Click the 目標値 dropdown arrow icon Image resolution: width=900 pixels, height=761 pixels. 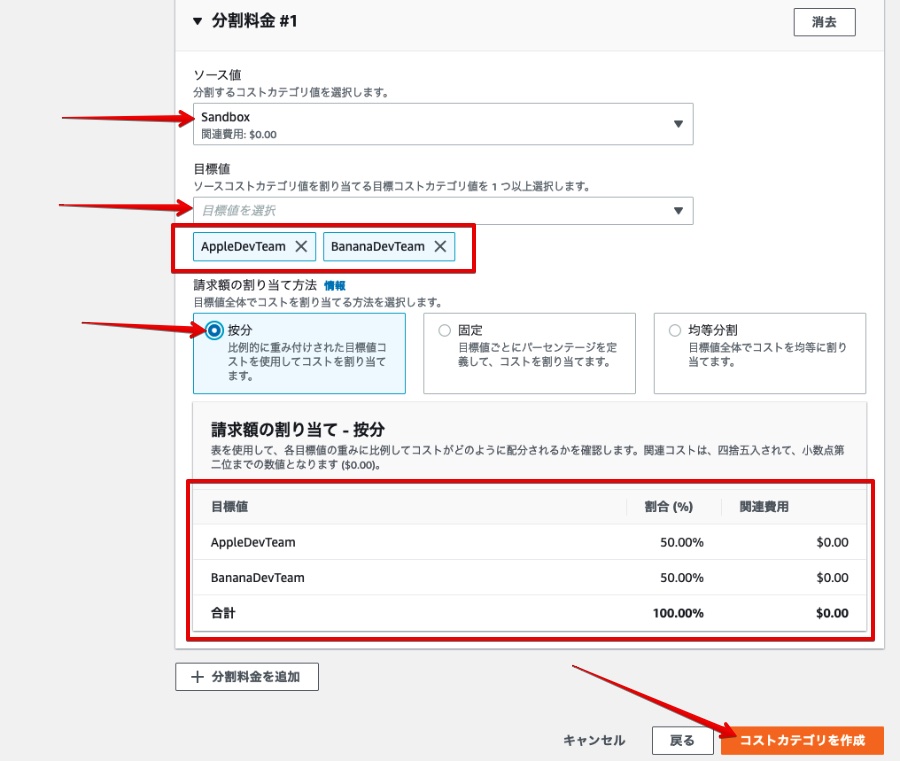[x=680, y=210]
